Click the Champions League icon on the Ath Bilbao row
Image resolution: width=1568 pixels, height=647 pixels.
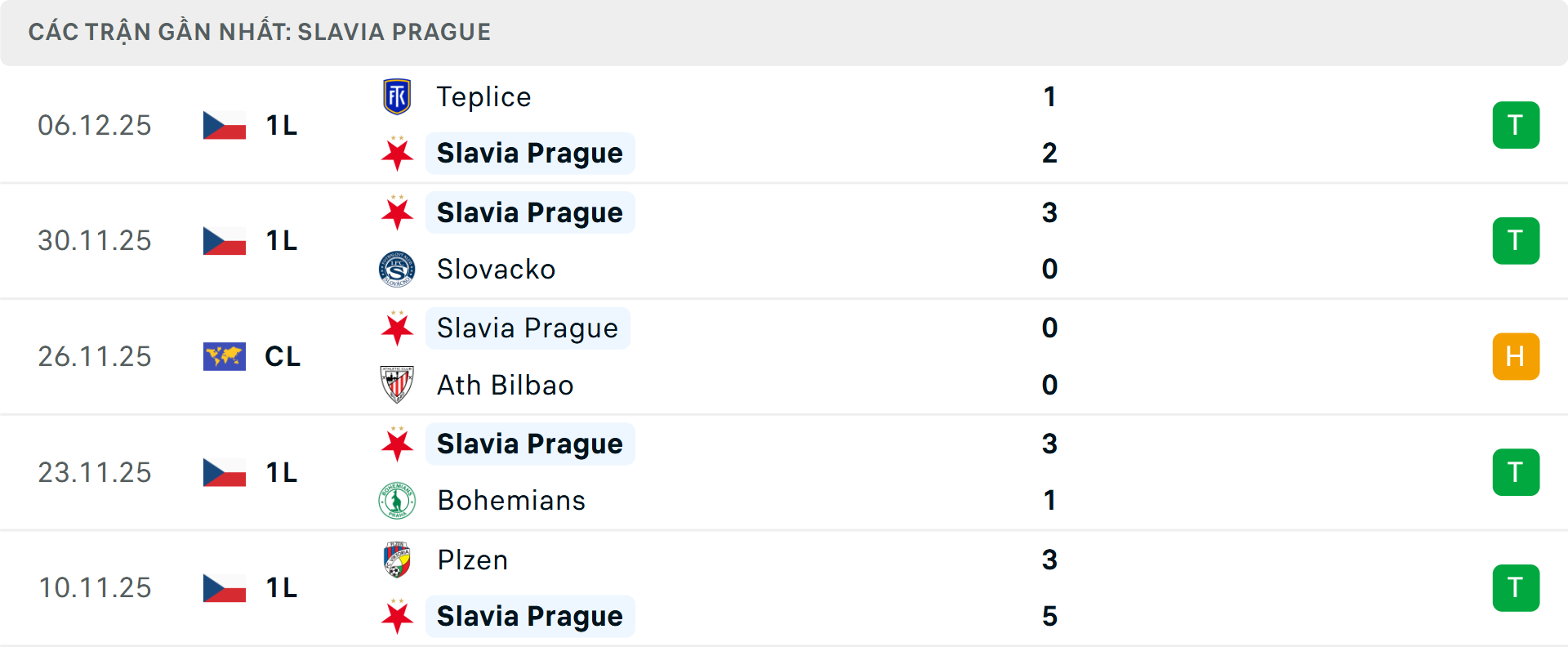225,356
